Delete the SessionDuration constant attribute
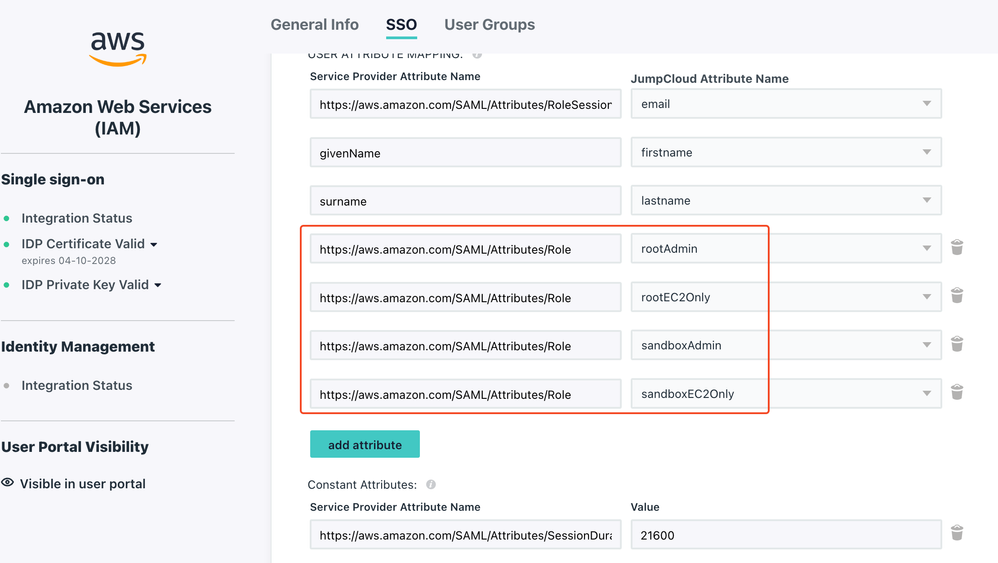Screen dimensions: 998x563 pos(957,532)
